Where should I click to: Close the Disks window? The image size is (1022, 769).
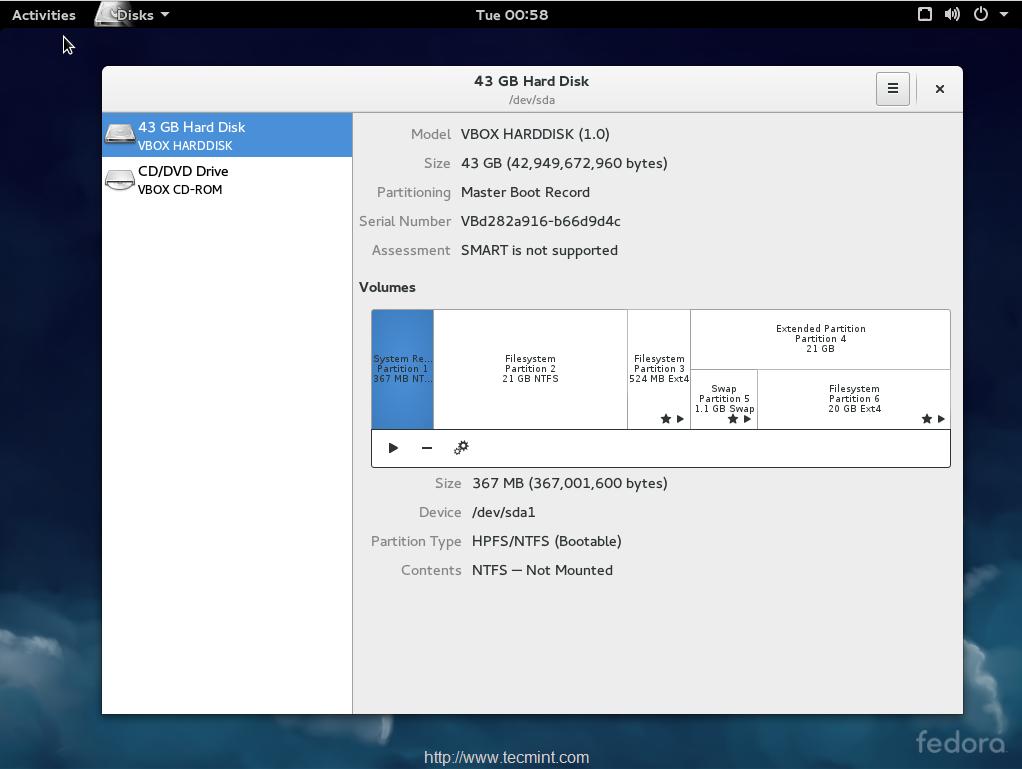point(939,89)
